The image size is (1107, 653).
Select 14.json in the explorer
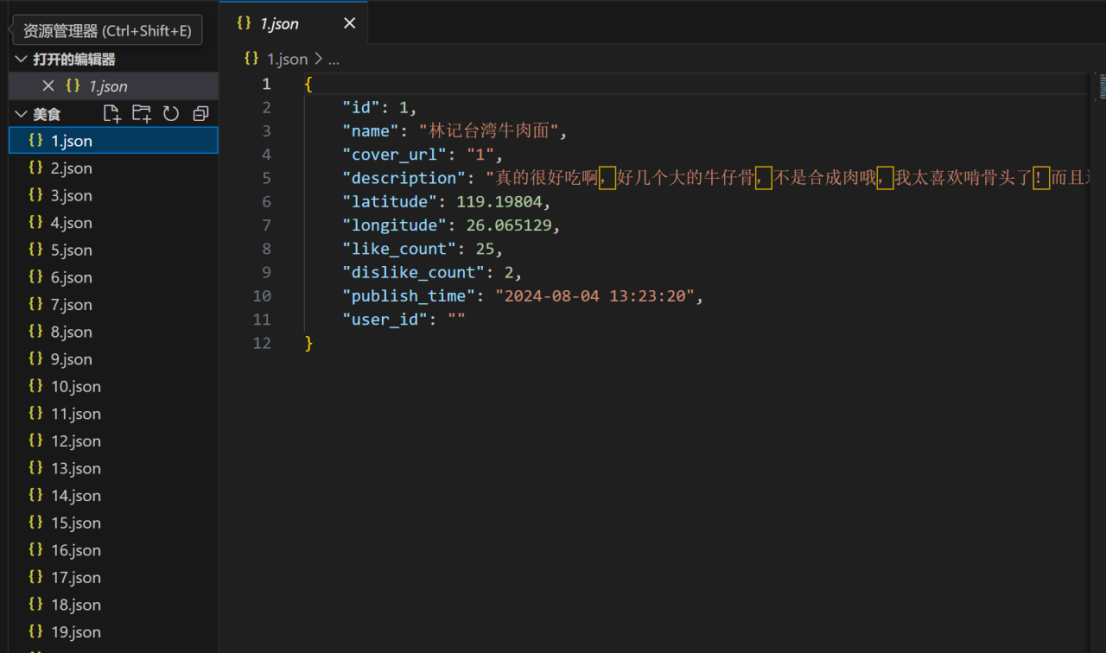point(75,495)
